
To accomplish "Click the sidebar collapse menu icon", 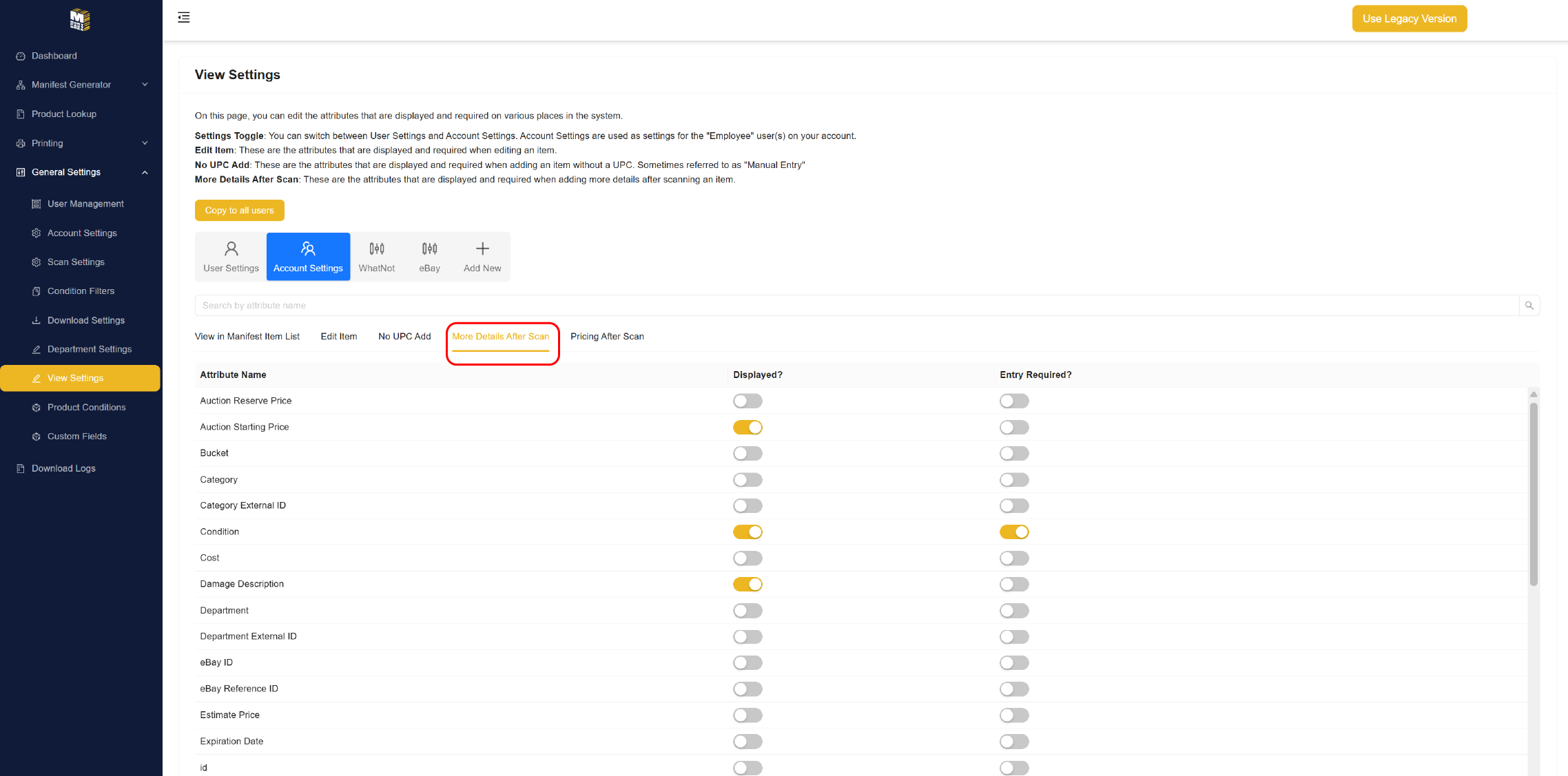I will click(x=183, y=18).
